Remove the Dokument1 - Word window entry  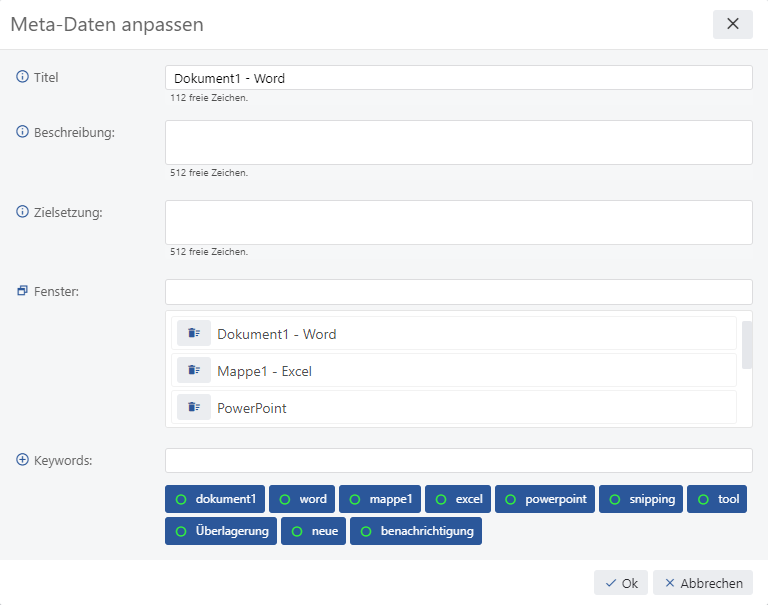(x=194, y=333)
